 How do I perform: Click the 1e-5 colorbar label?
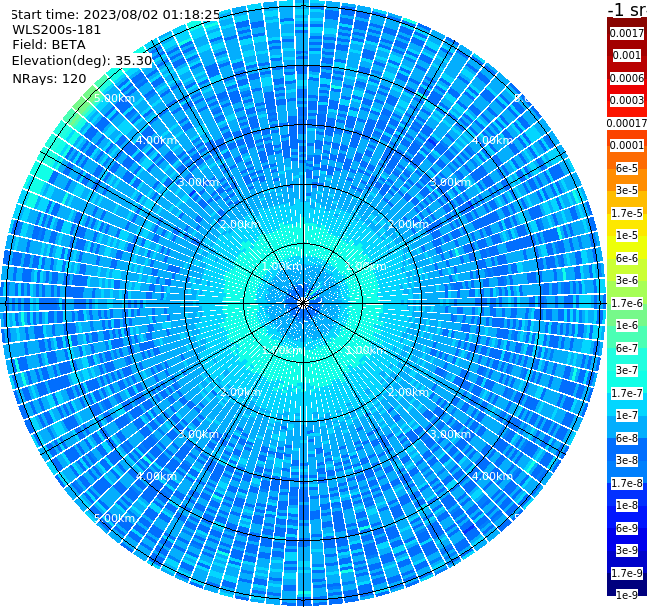[x=627, y=235]
